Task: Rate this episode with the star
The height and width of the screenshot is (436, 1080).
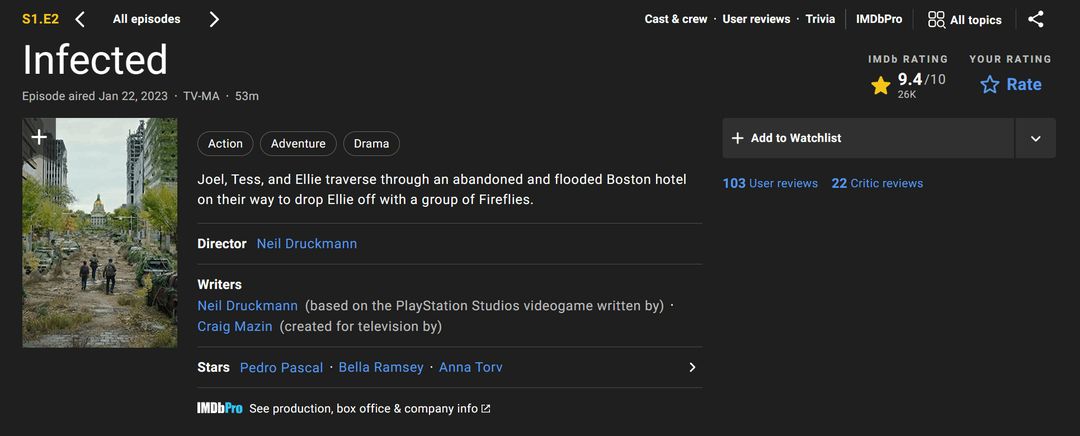Action: (x=1010, y=85)
